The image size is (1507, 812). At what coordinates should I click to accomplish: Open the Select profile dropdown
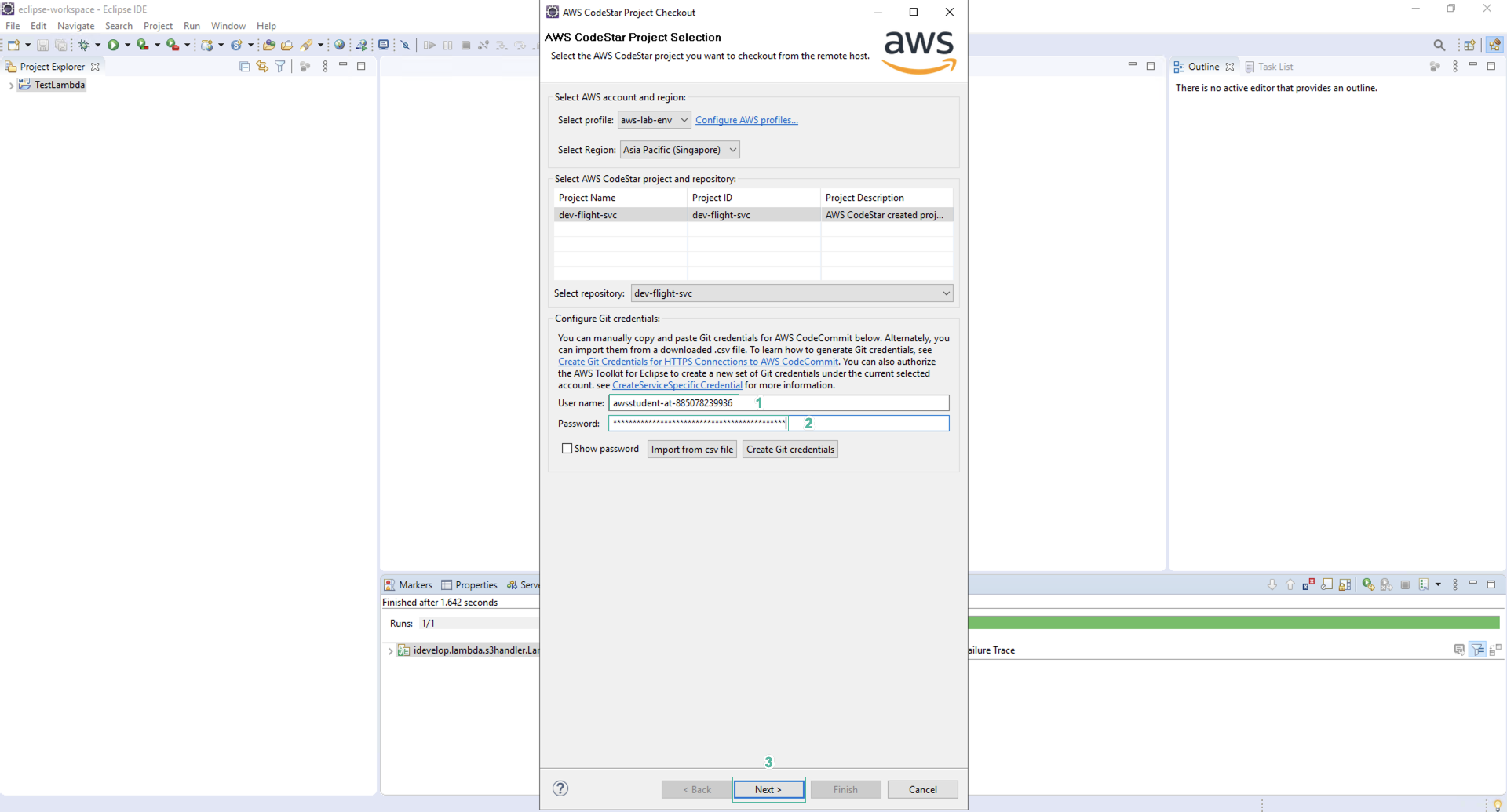click(x=654, y=120)
